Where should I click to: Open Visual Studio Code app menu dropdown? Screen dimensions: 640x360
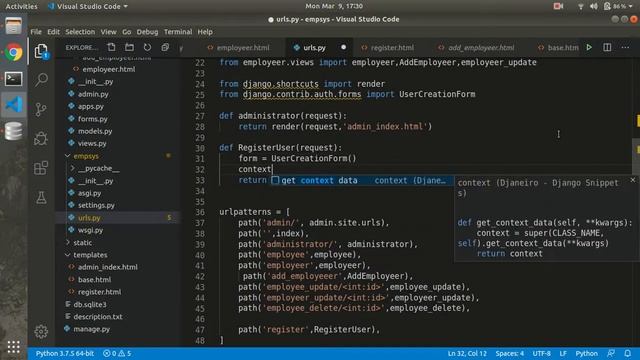(88, 6)
